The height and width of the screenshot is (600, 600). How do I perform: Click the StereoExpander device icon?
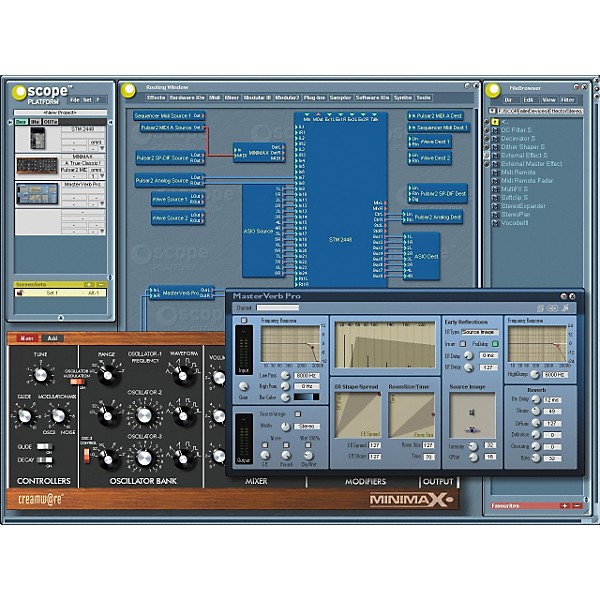tap(496, 206)
